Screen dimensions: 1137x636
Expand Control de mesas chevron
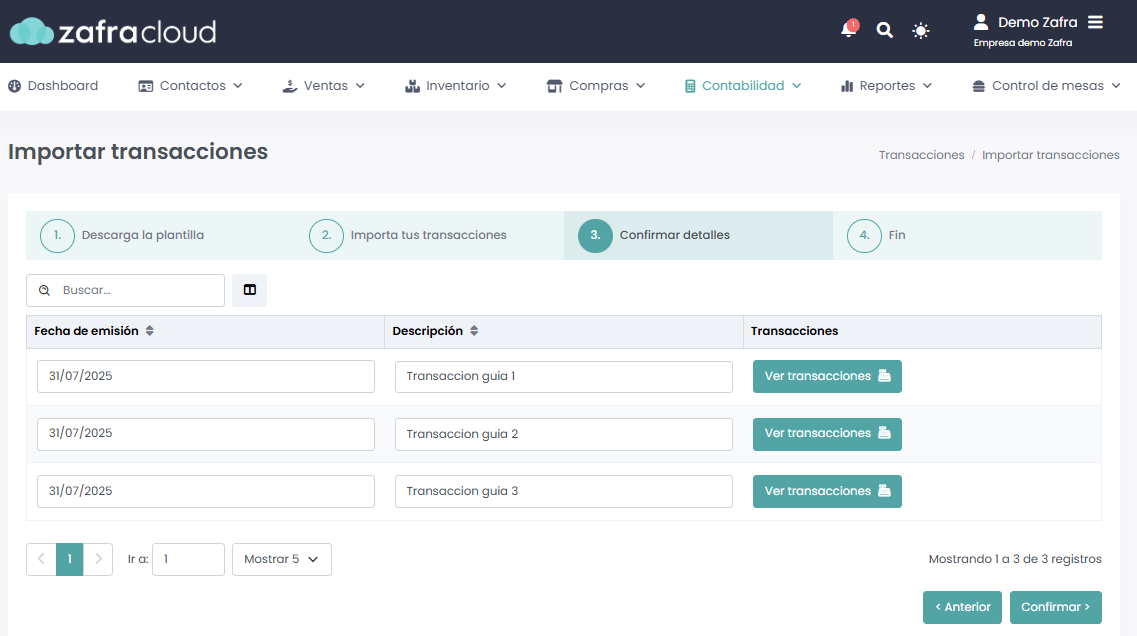[1116, 86]
